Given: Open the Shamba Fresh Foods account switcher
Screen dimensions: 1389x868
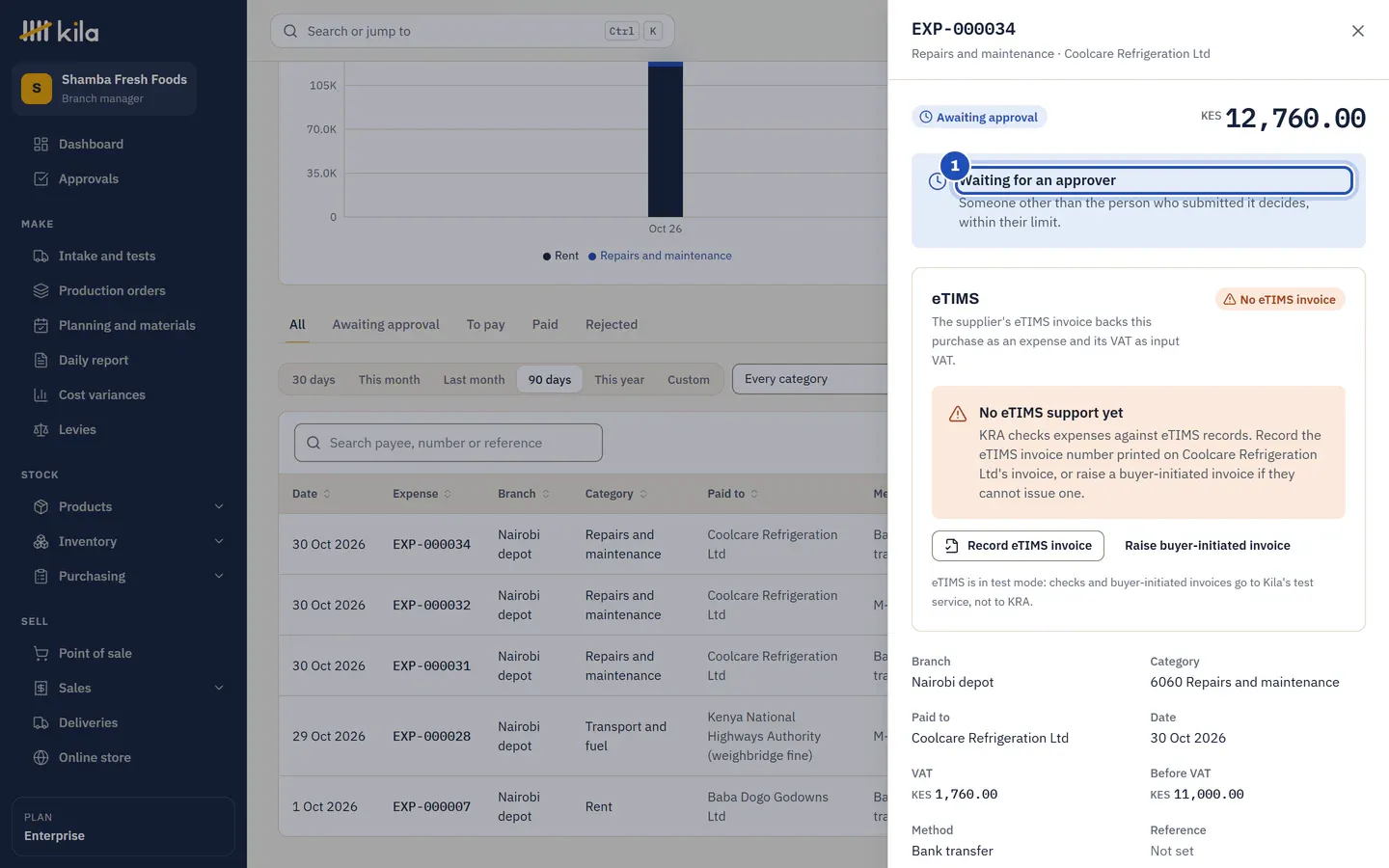Looking at the screenshot, I should point(104,89).
